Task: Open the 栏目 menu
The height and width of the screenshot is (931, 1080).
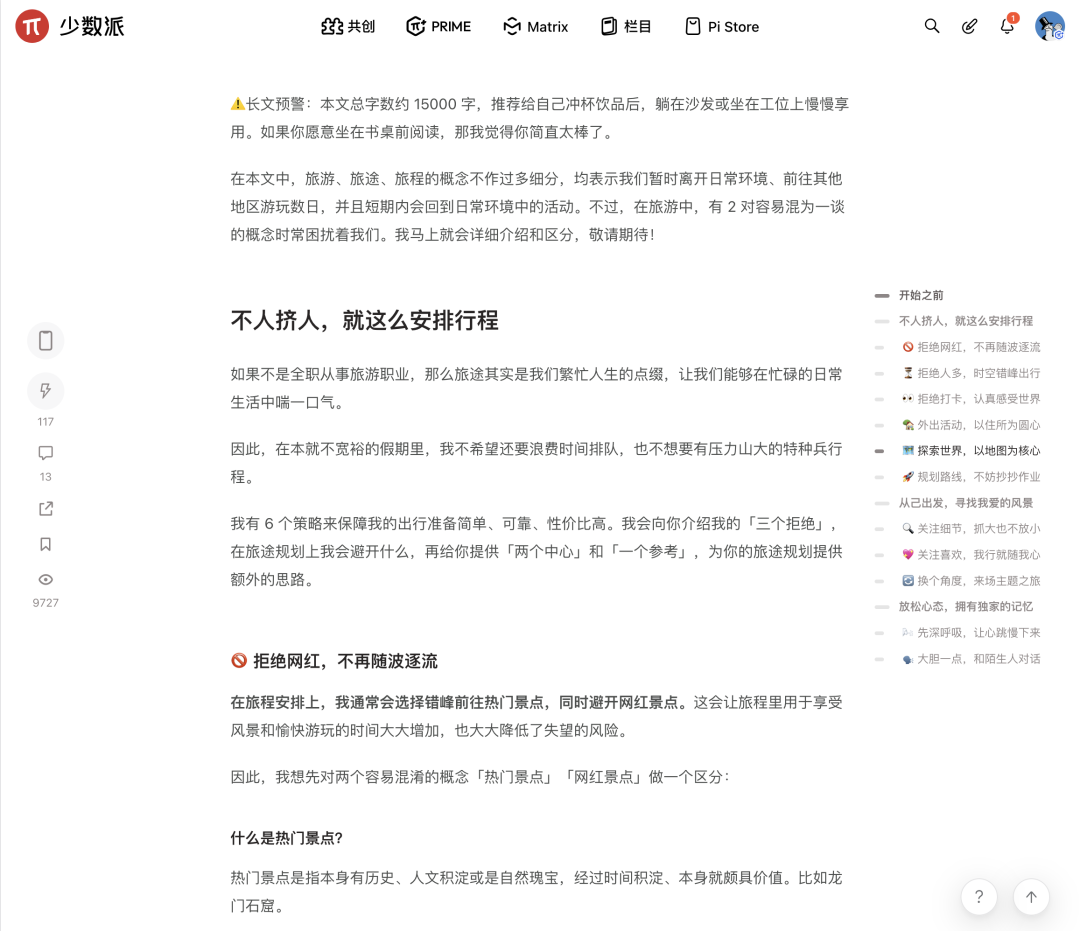Action: click(626, 27)
